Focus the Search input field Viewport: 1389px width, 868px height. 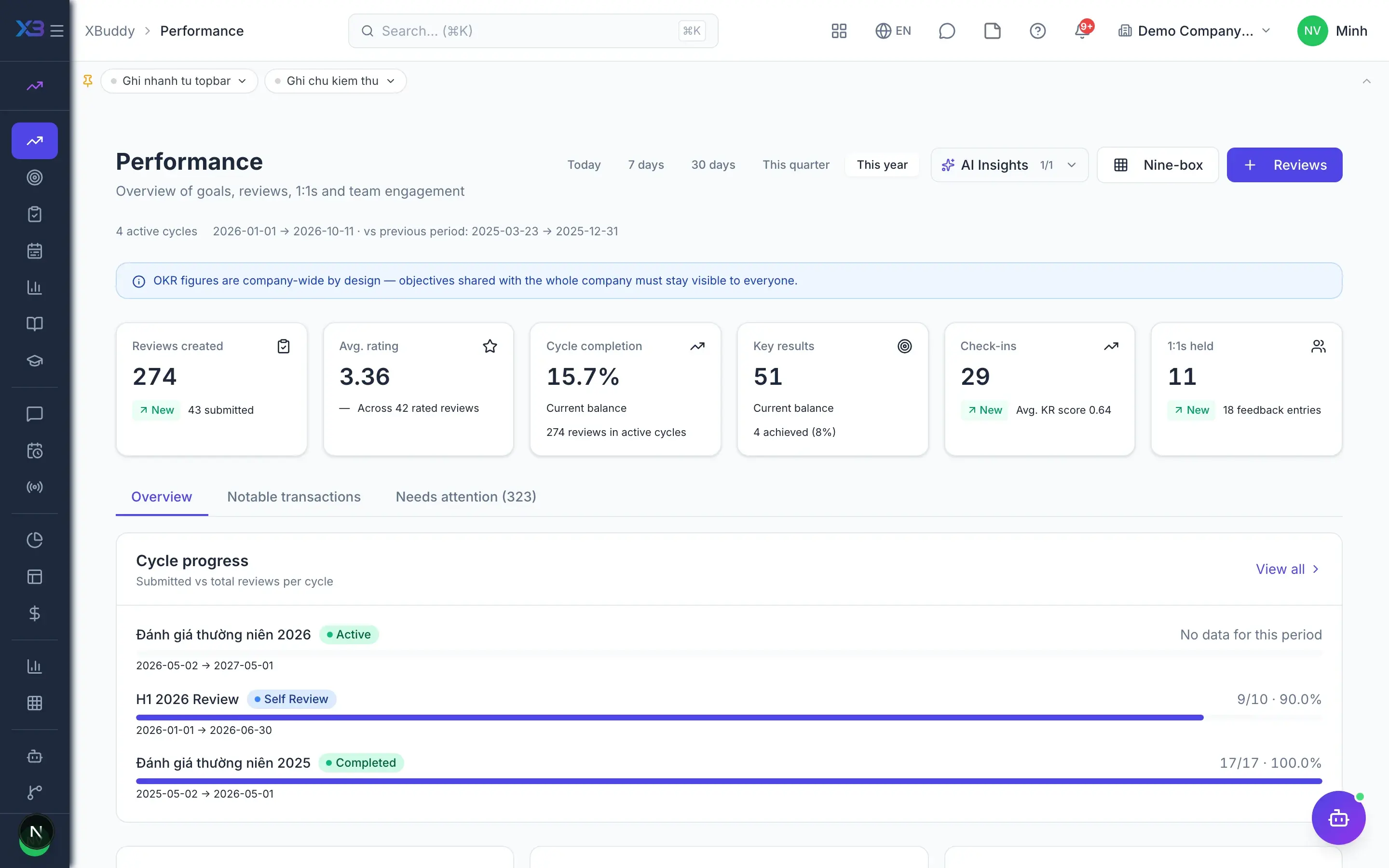point(532,31)
